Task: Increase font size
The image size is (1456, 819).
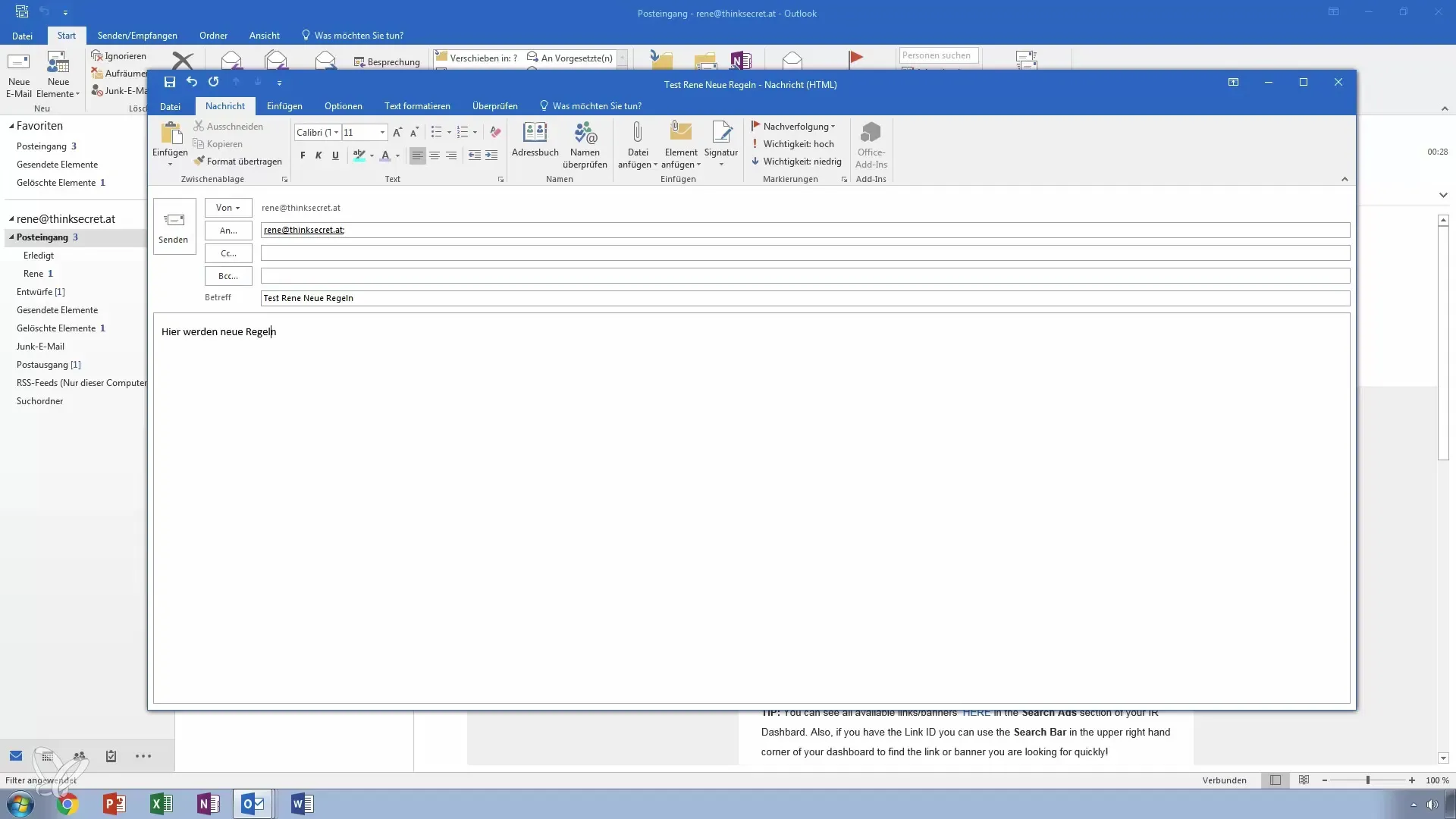Action: [x=397, y=132]
